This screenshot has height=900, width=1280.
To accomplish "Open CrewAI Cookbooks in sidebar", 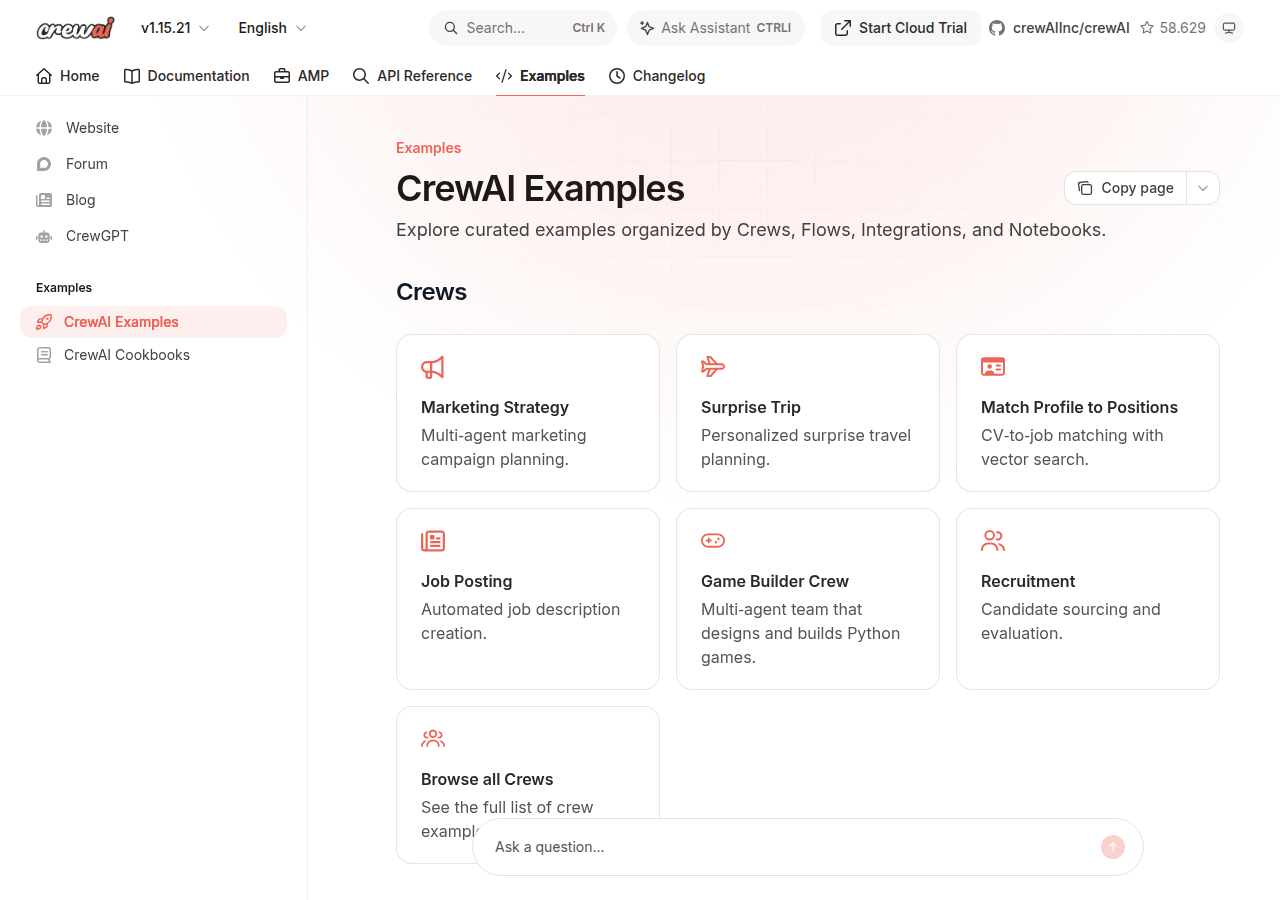I will tap(153, 355).
